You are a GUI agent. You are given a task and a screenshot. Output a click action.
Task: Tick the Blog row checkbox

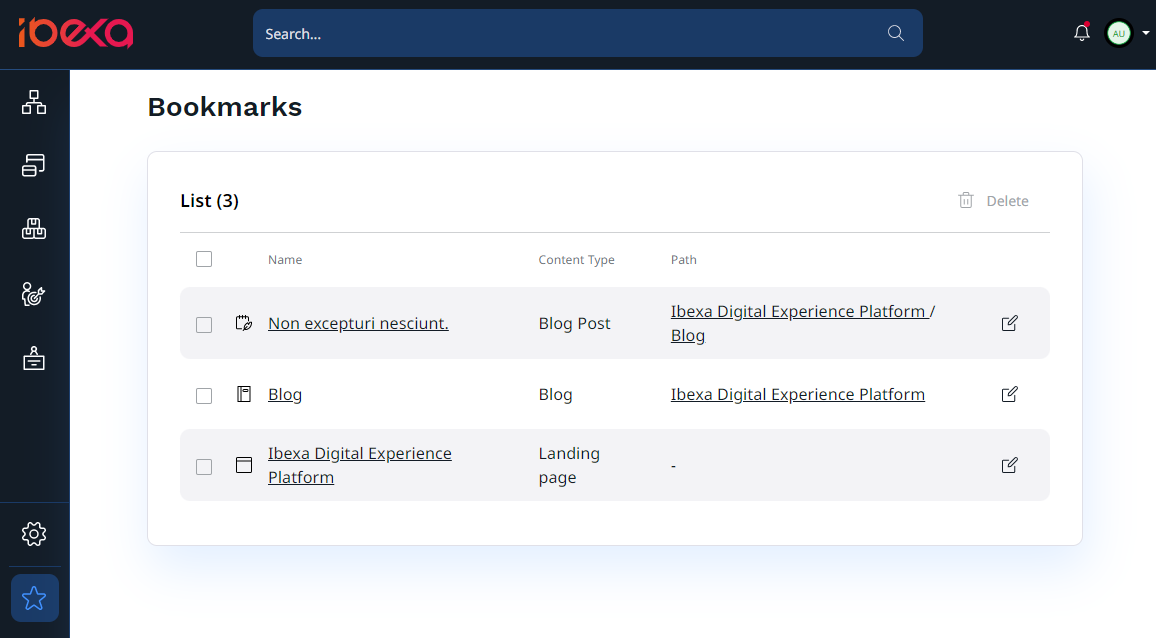[x=204, y=395]
